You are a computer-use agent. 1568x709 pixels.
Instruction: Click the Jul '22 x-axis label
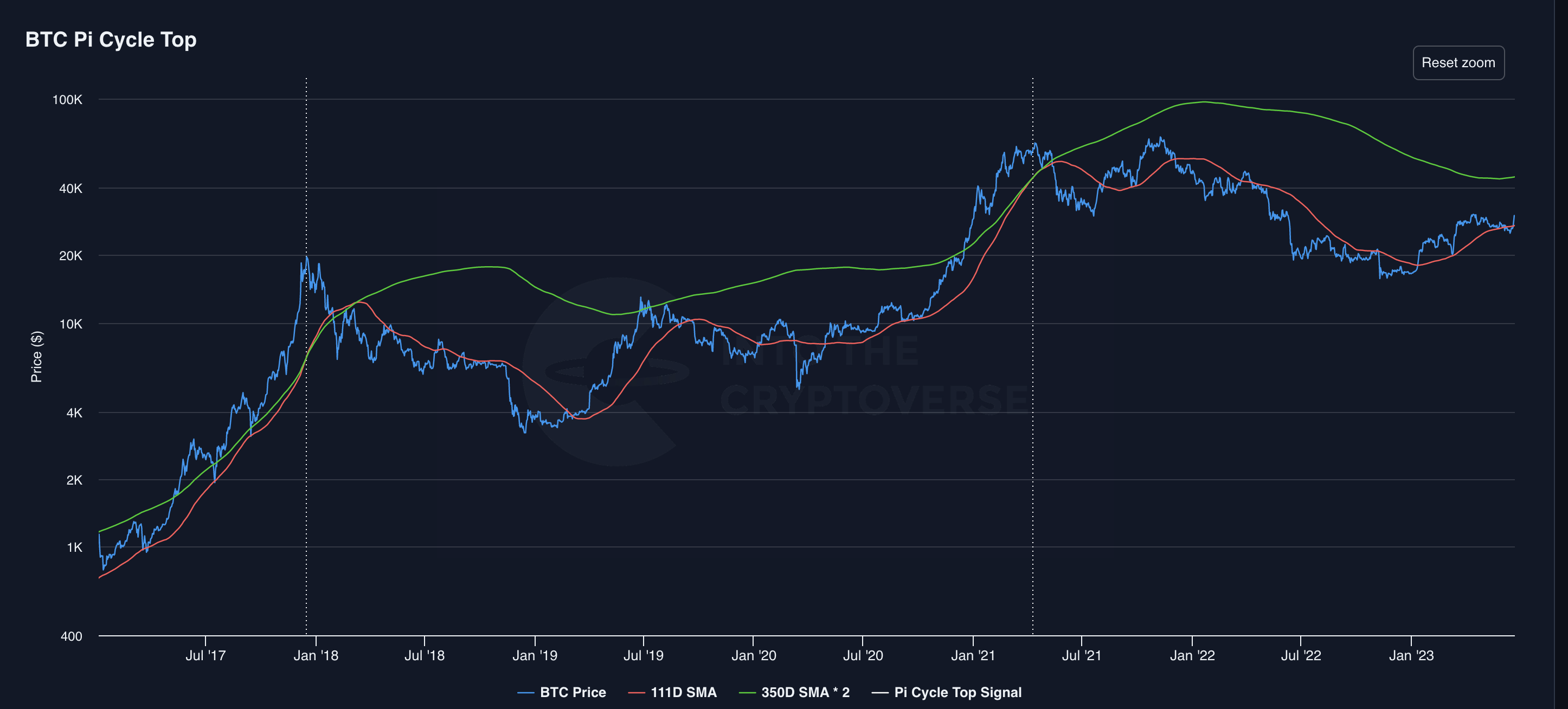(1300, 655)
